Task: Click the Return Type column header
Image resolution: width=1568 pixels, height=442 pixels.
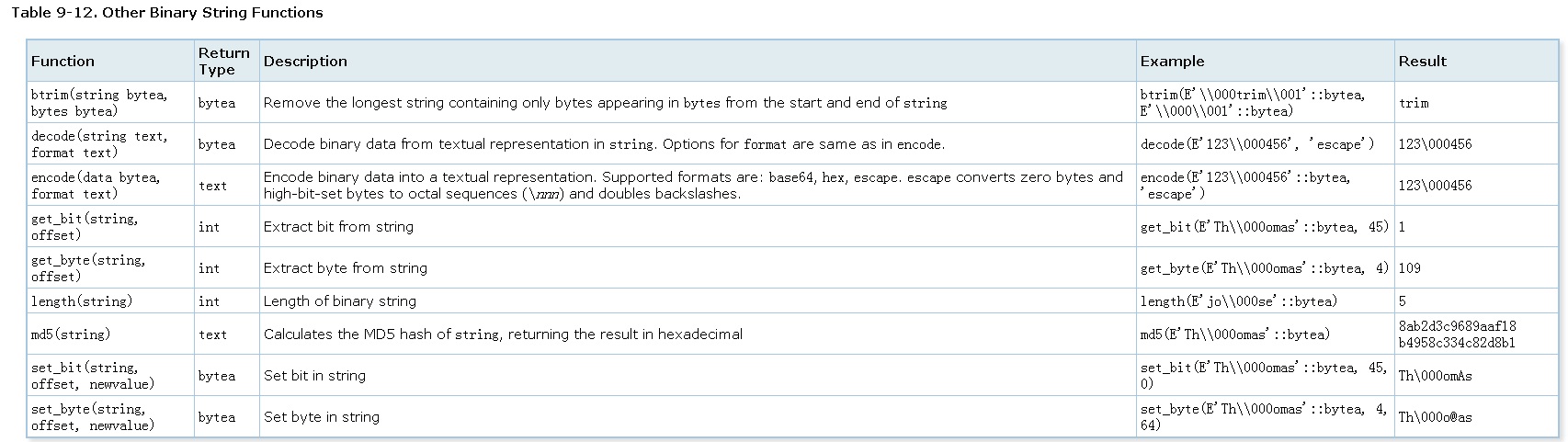Action: (x=224, y=62)
